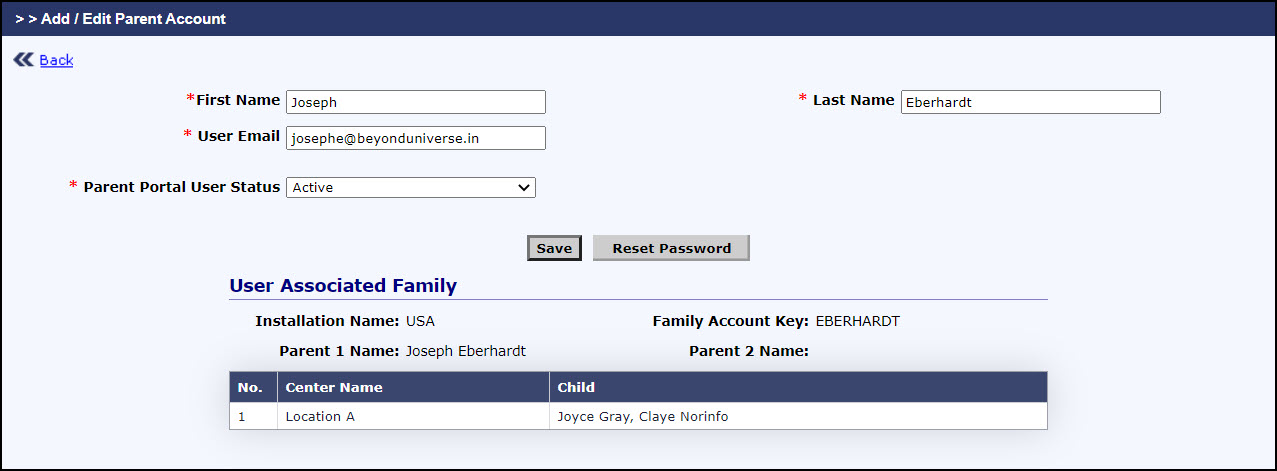This screenshot has width=1277, height=471.
Task: Select the Location A table cell
Action: (x=320, y=416)
